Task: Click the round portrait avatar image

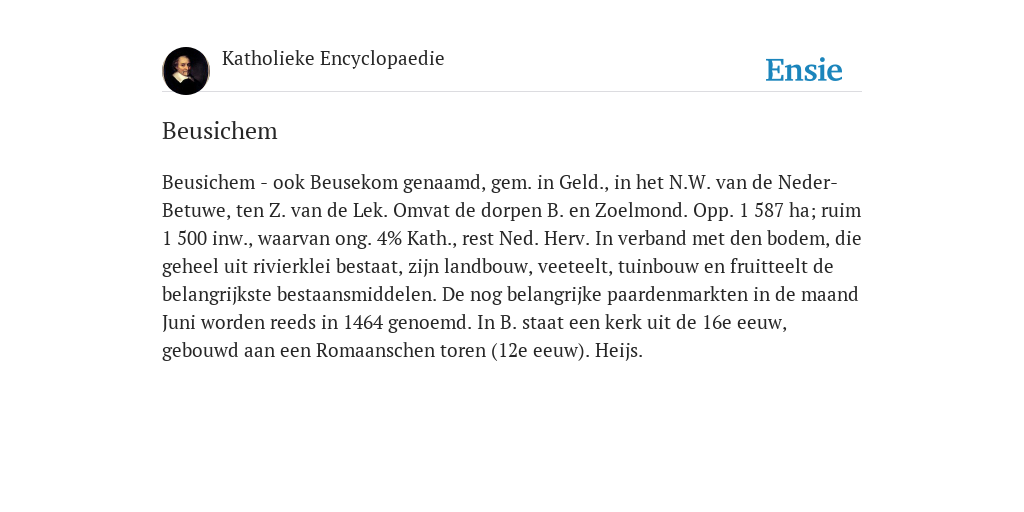Action: [x=186, y=71]
